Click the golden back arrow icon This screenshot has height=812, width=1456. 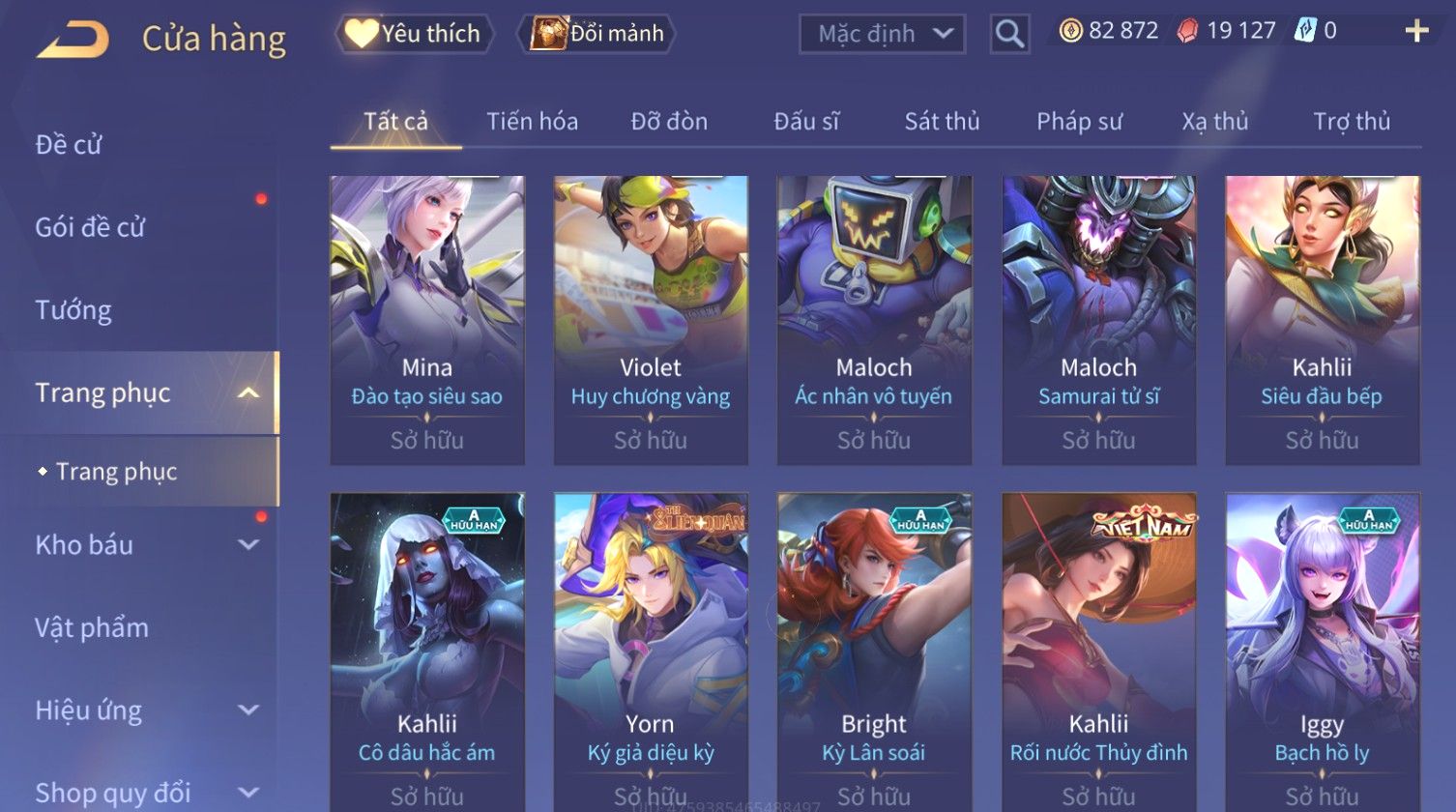click(73, 40)
